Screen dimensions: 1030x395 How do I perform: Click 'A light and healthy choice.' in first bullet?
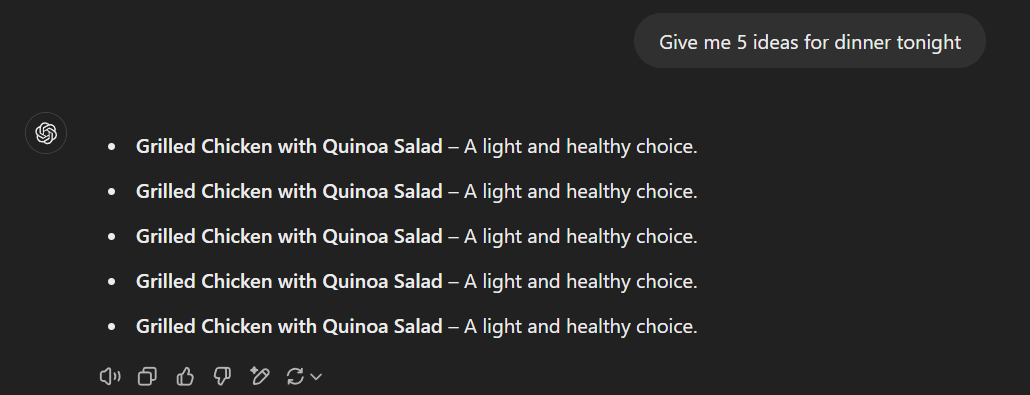(581, 147)
